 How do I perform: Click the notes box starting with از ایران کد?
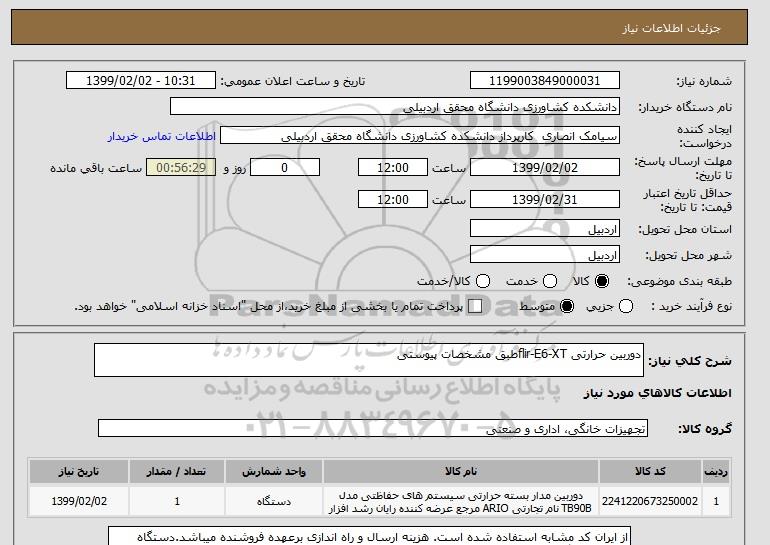coord(369,536)
